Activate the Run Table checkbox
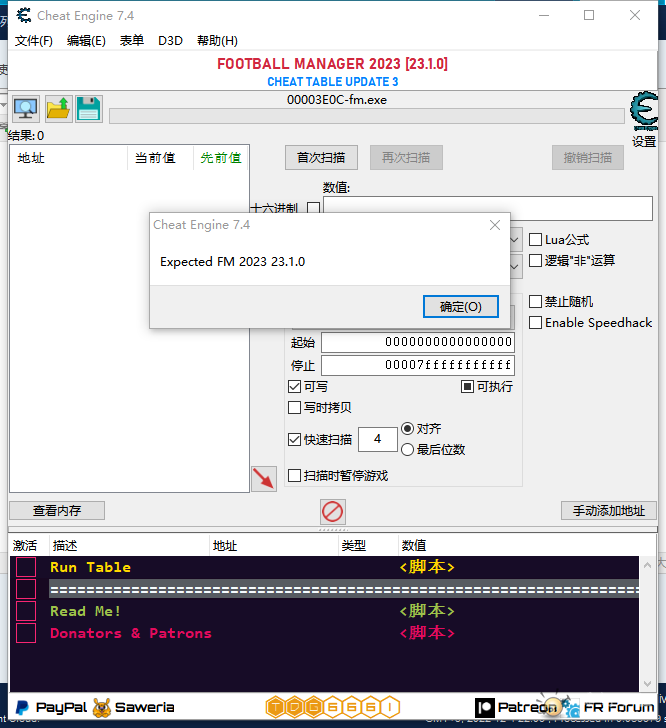 pos(26,567)
